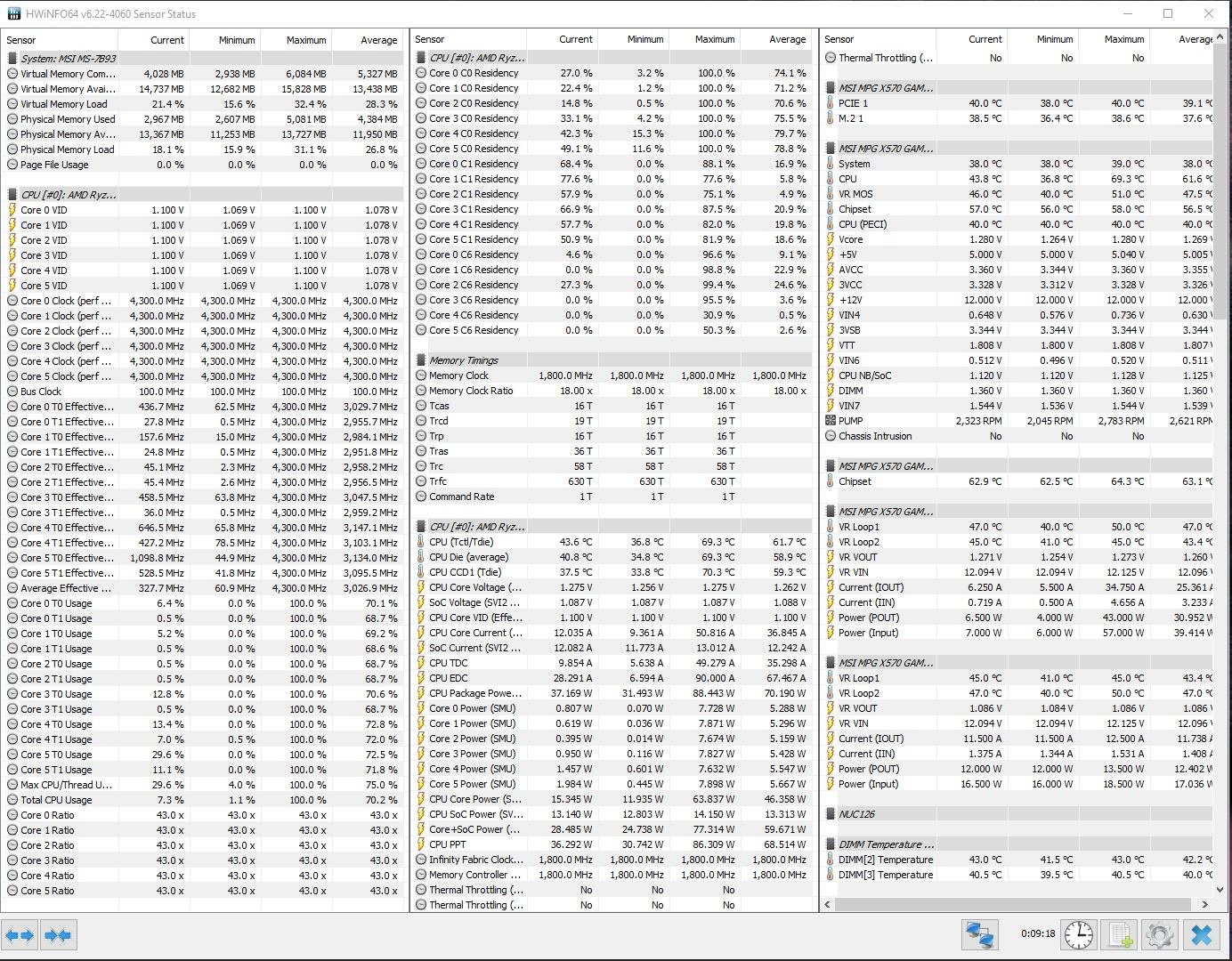Click the circle icon beside Bus Clock
This screenshot has width=1232, height=961.
[x=12, y=392]
